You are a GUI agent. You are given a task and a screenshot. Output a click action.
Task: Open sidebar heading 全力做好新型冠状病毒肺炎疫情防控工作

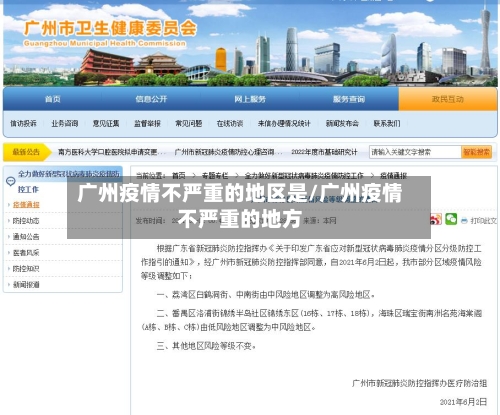point(69,181)
